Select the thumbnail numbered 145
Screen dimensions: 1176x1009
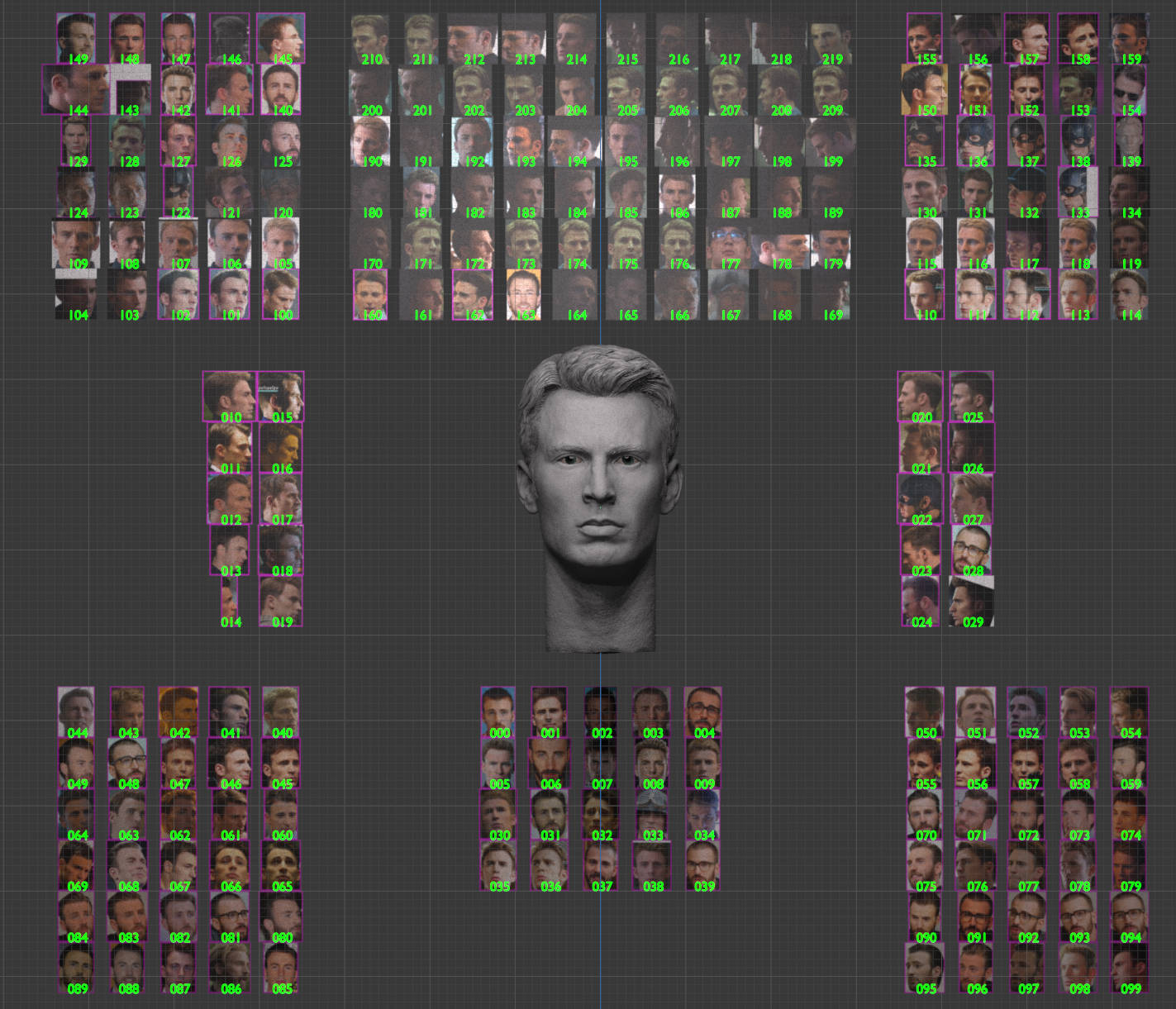[x=281, y=38]
